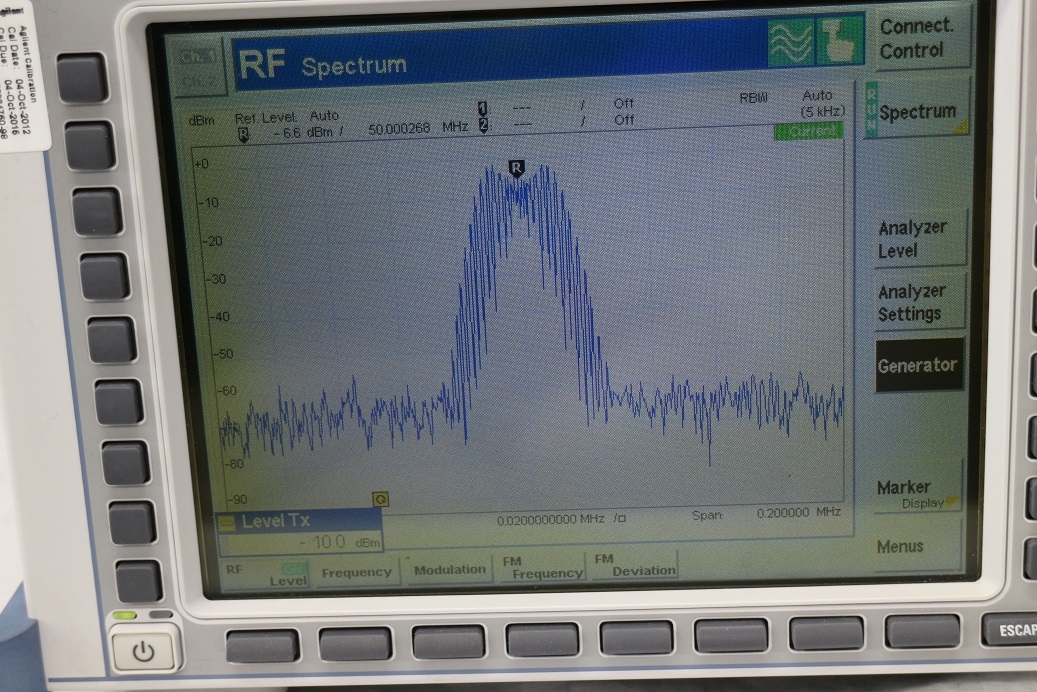This screenshot has width=1037, height=692.
Task: Select the Modulation tab at bottom
Action: 450,570
